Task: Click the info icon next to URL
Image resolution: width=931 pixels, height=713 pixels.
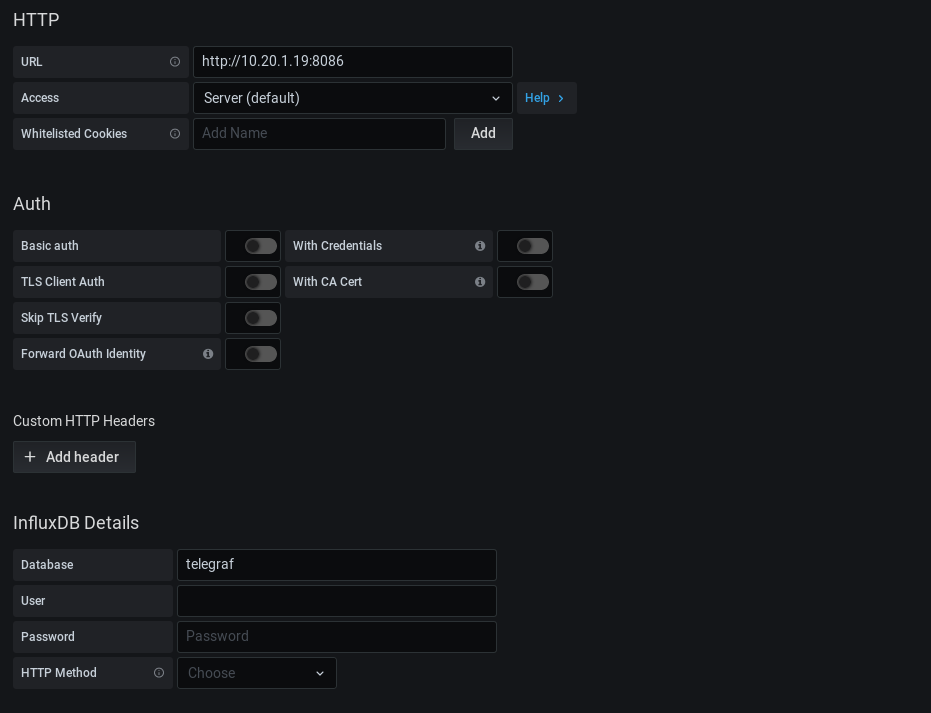Action: pos(175,62)
